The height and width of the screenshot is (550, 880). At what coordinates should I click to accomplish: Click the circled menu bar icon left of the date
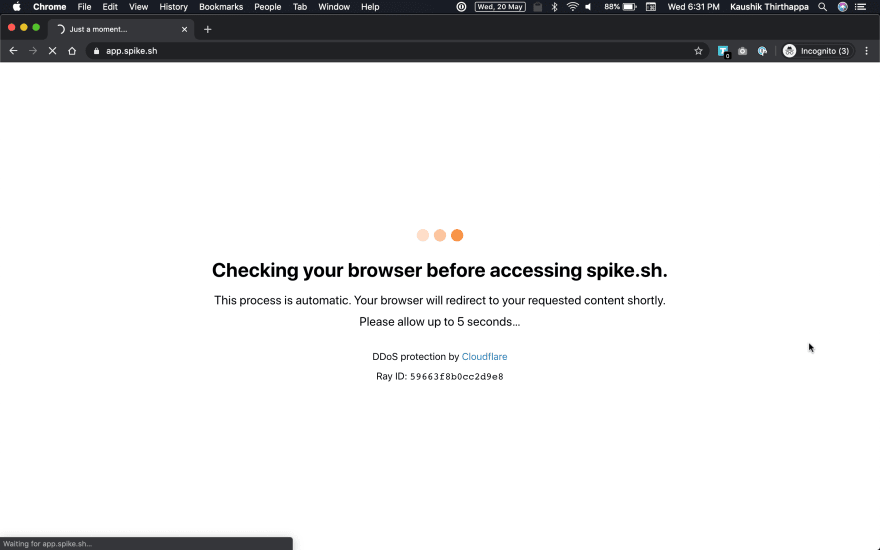pos(461,7)
